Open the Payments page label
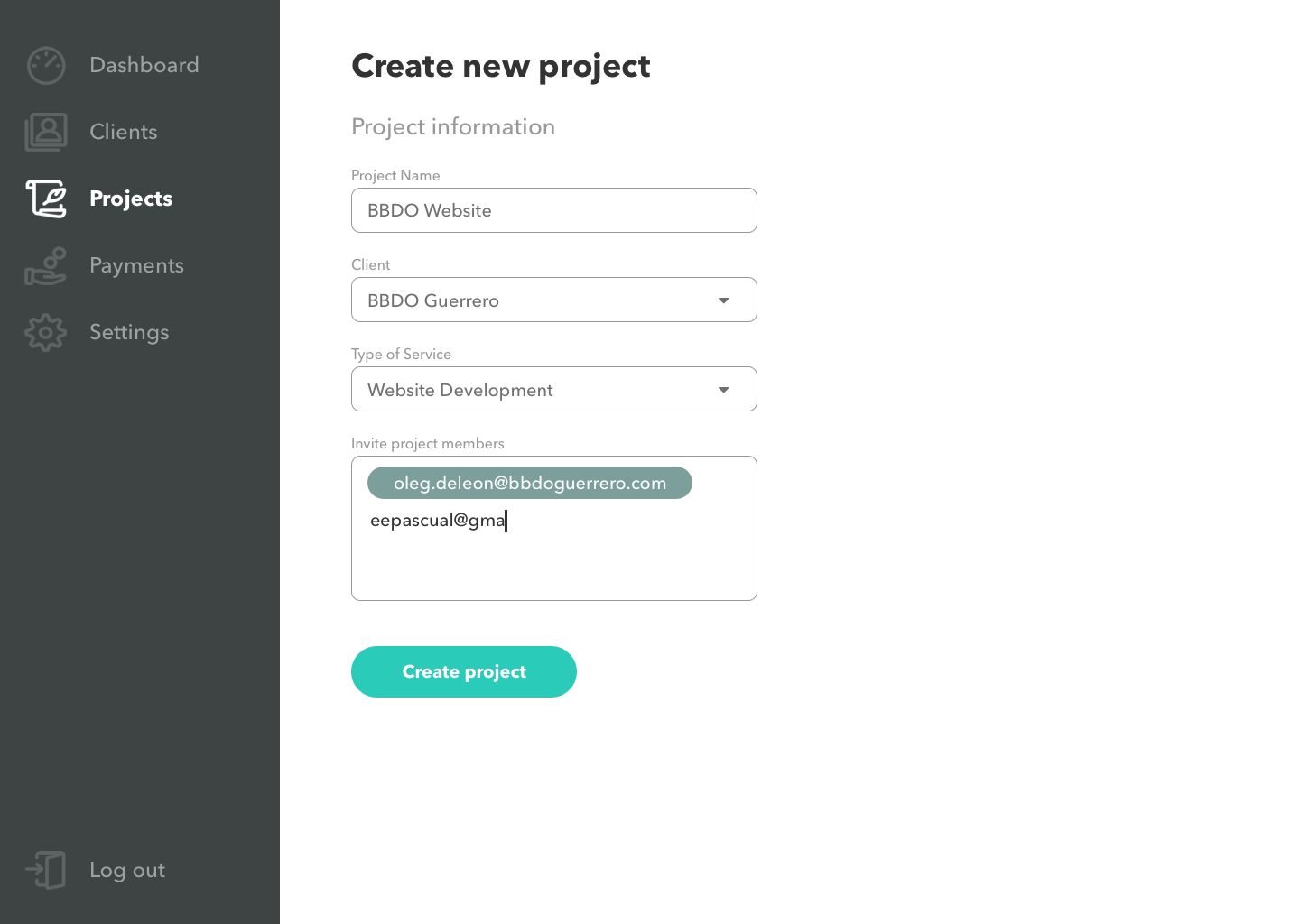 pyautogui.click(x=136, y=265)
